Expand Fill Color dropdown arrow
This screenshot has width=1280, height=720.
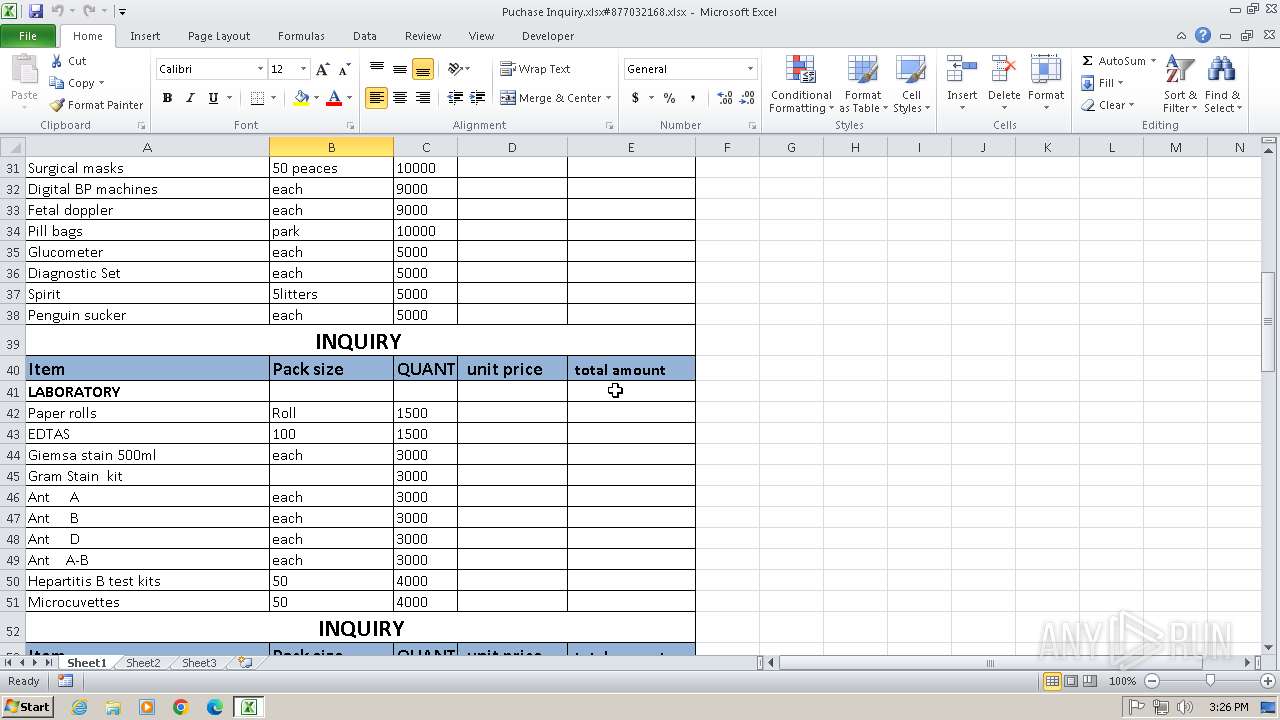pyautogui.click(x=316, y=98)
